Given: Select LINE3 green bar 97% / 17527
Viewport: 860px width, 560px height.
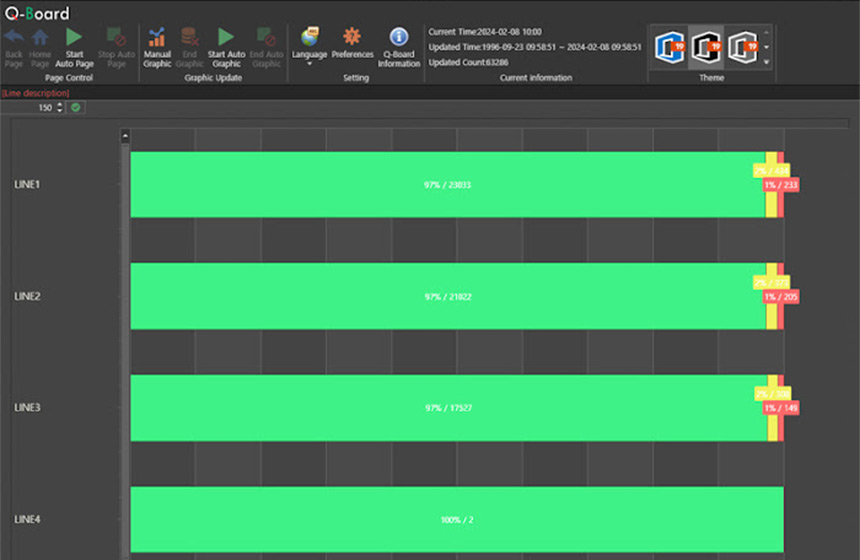Looking at the screenshot, I should tap(448, 408).
